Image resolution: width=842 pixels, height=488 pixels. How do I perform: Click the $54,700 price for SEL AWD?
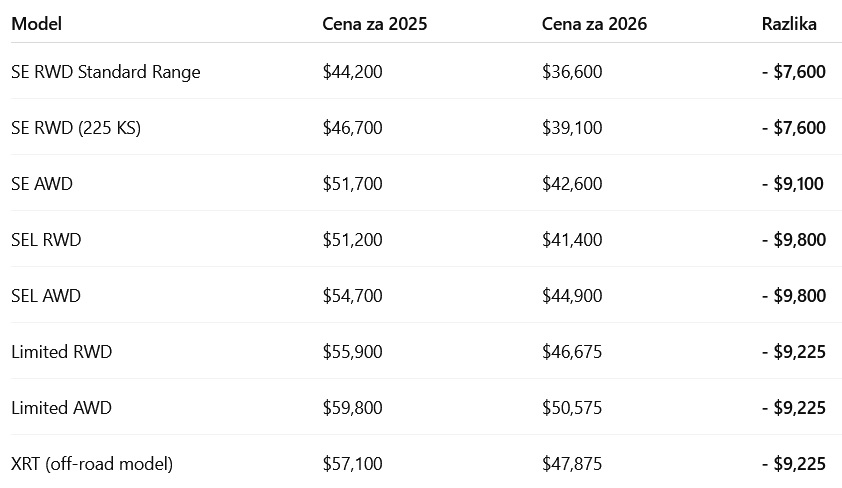pos(352,296)
